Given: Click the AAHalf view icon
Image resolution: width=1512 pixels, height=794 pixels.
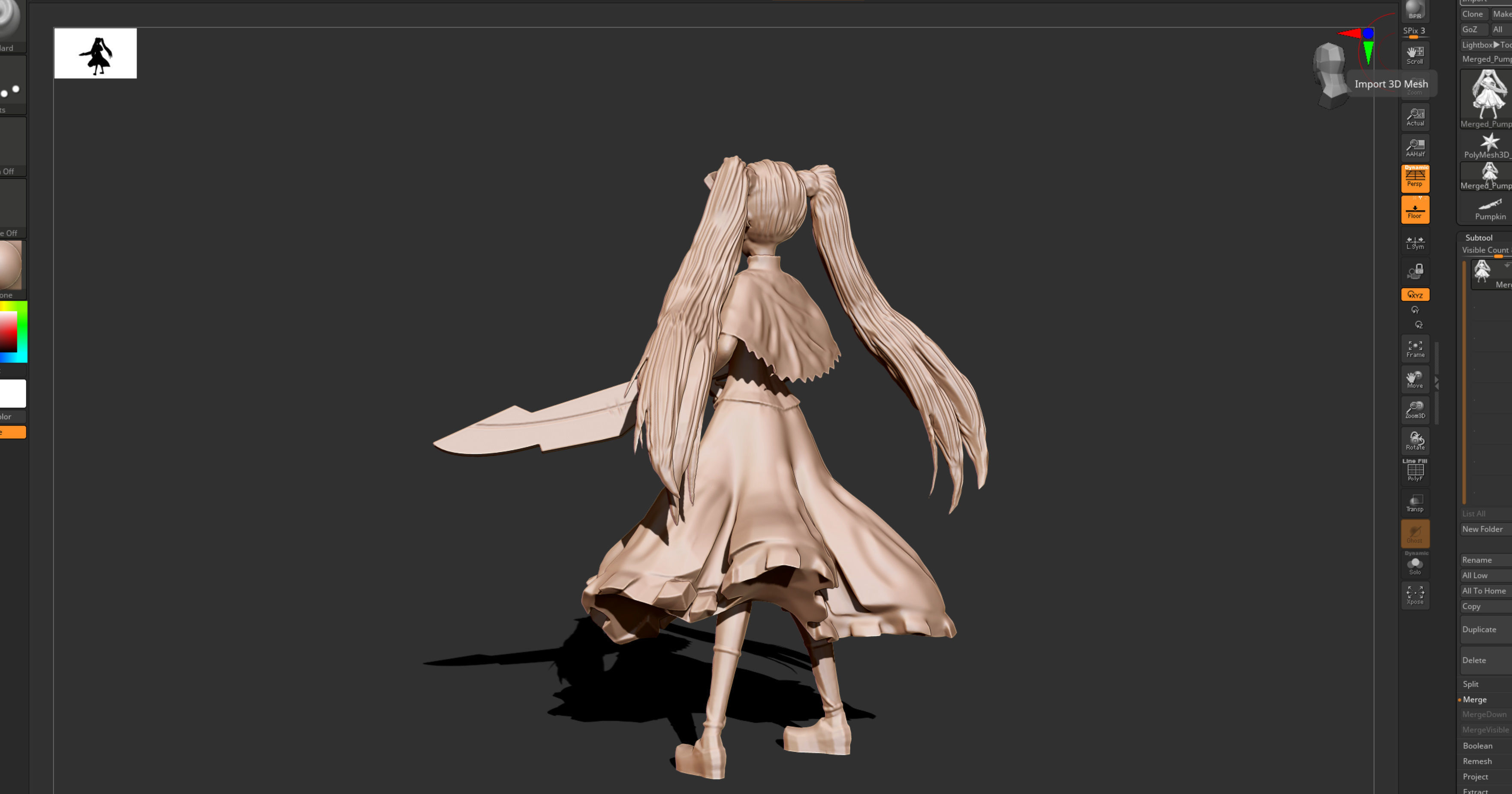Looking at the screenshot, I should tap(1415, 147).
